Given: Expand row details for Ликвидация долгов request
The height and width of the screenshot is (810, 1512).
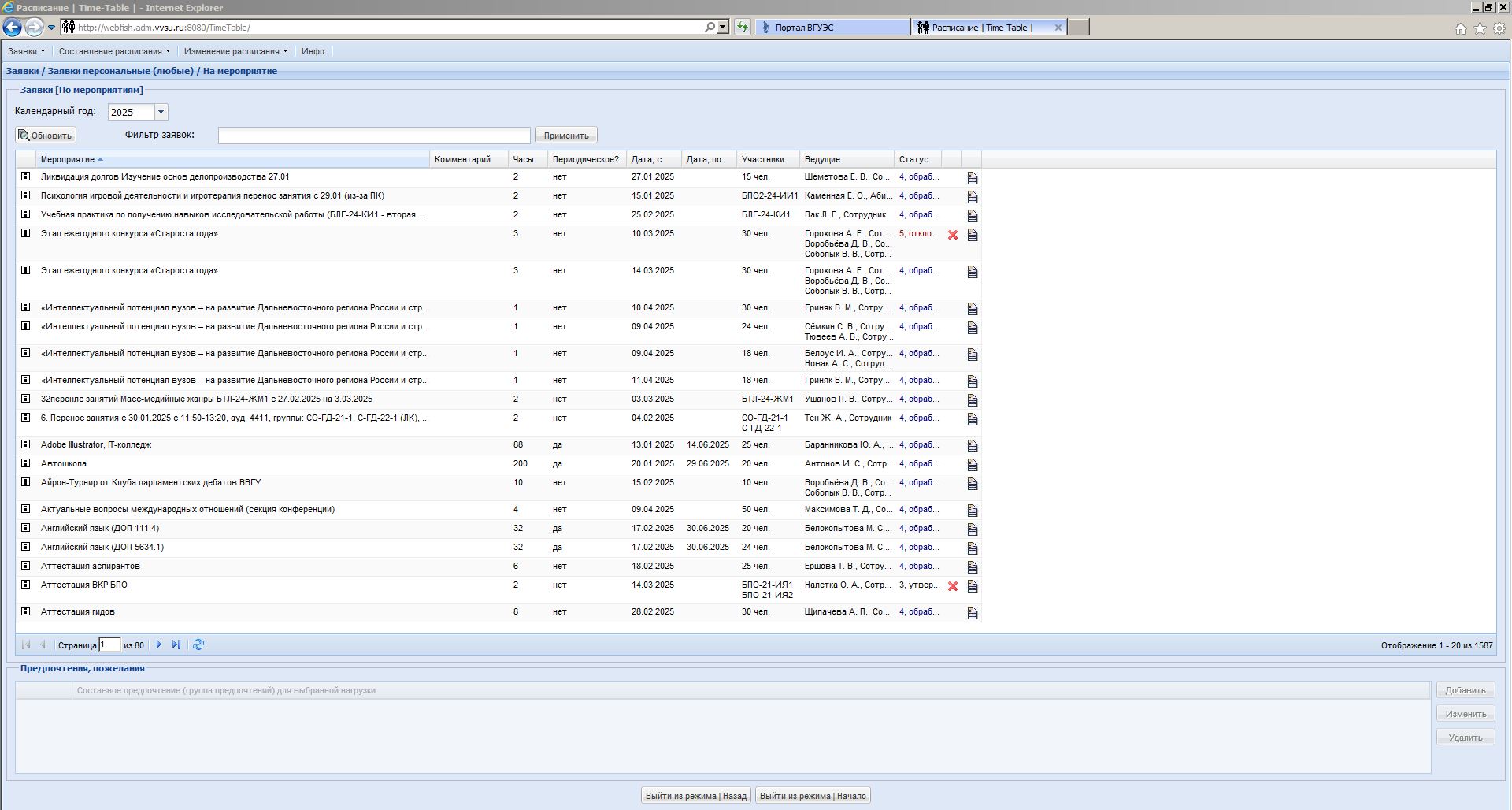Looking at the screenshot, I should [25, 176].
